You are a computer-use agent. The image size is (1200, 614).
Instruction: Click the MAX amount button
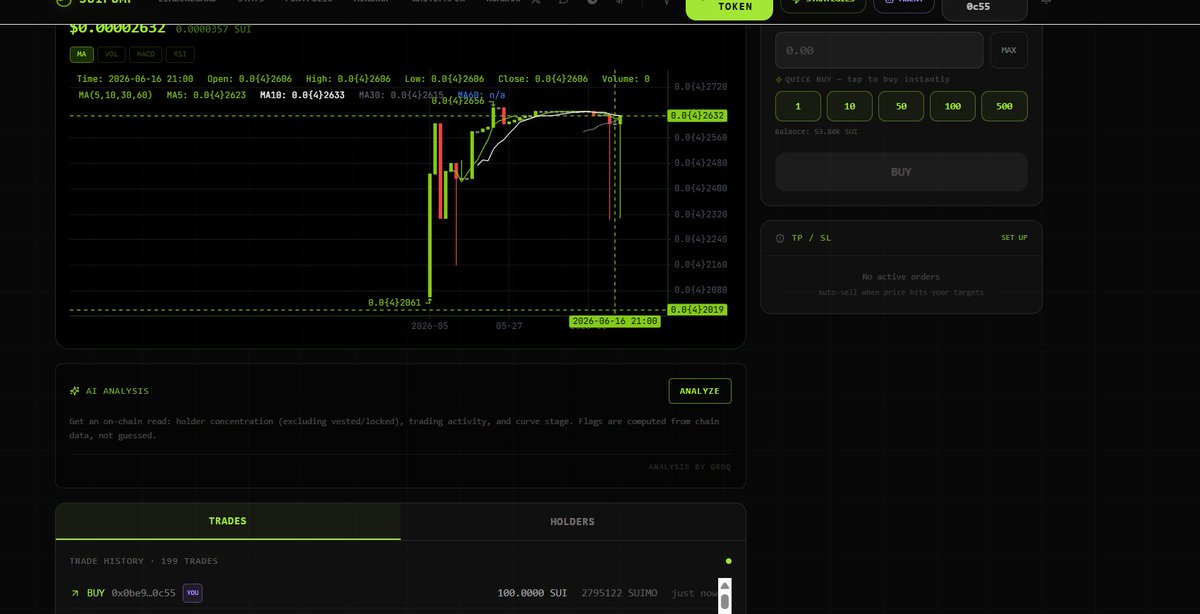coord(1009,50)
